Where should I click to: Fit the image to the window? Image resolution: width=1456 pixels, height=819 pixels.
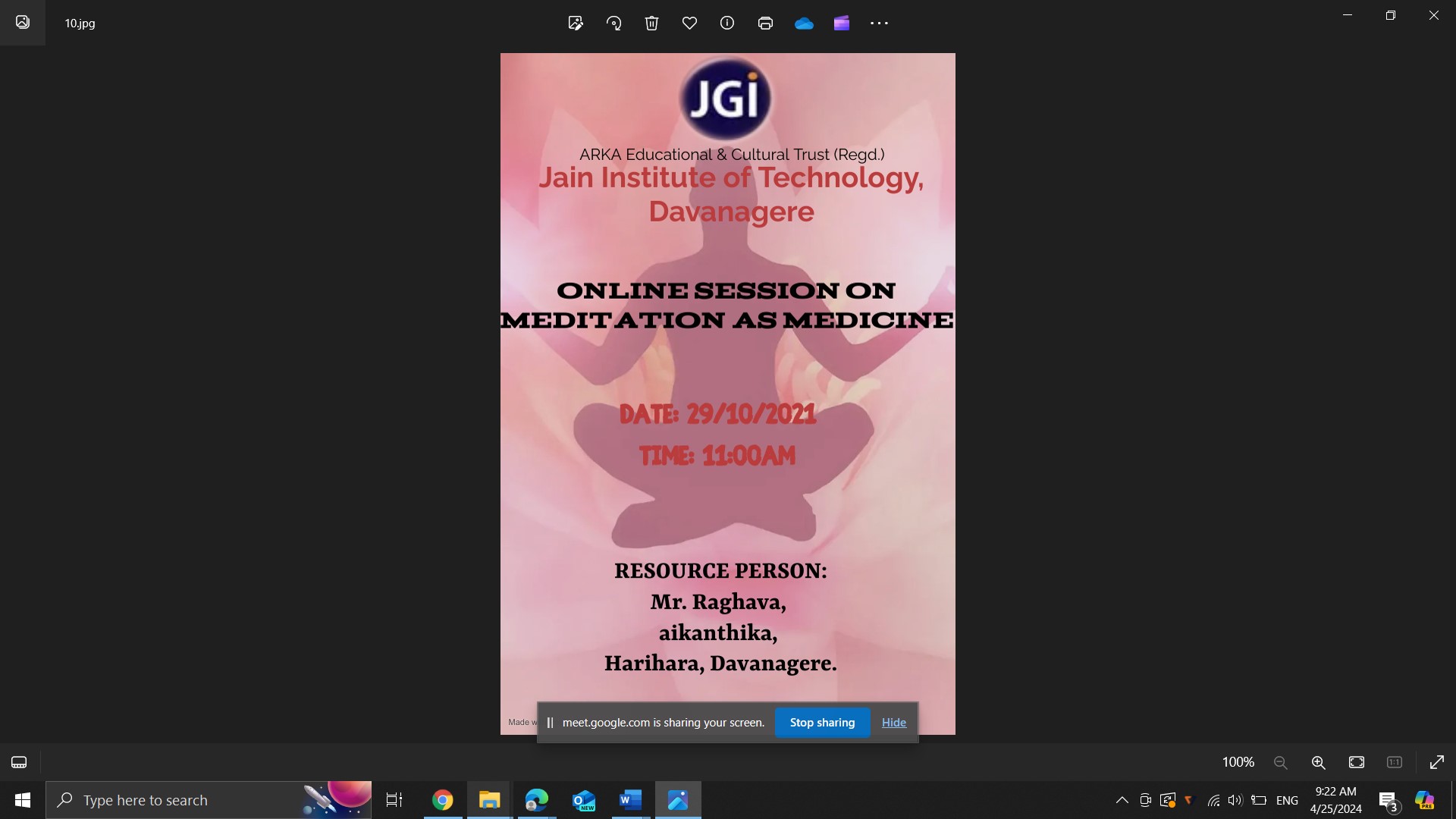[1357, 762]
